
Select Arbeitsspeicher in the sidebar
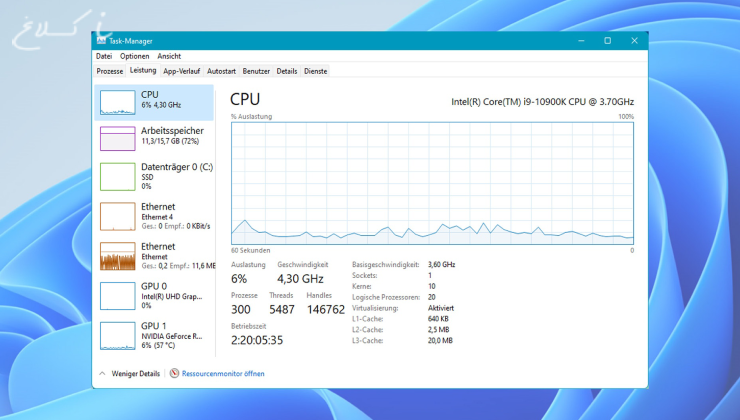[x=154, y=138]
